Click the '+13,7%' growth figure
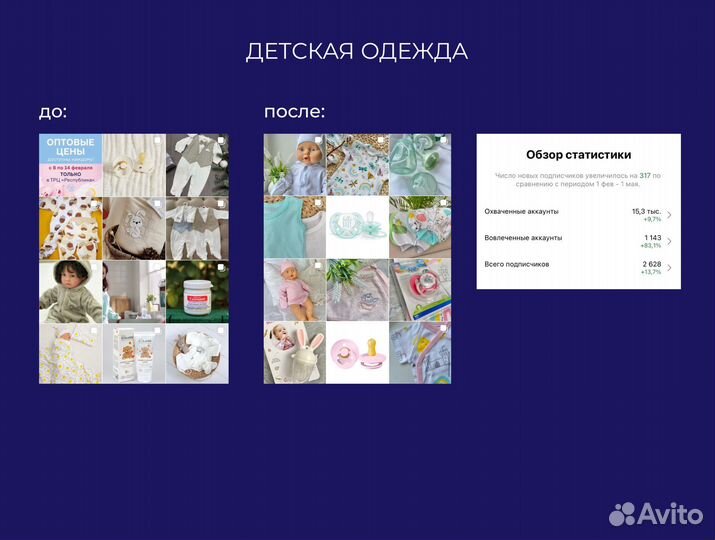Viewport: 715px width, 540px height. 651,272
